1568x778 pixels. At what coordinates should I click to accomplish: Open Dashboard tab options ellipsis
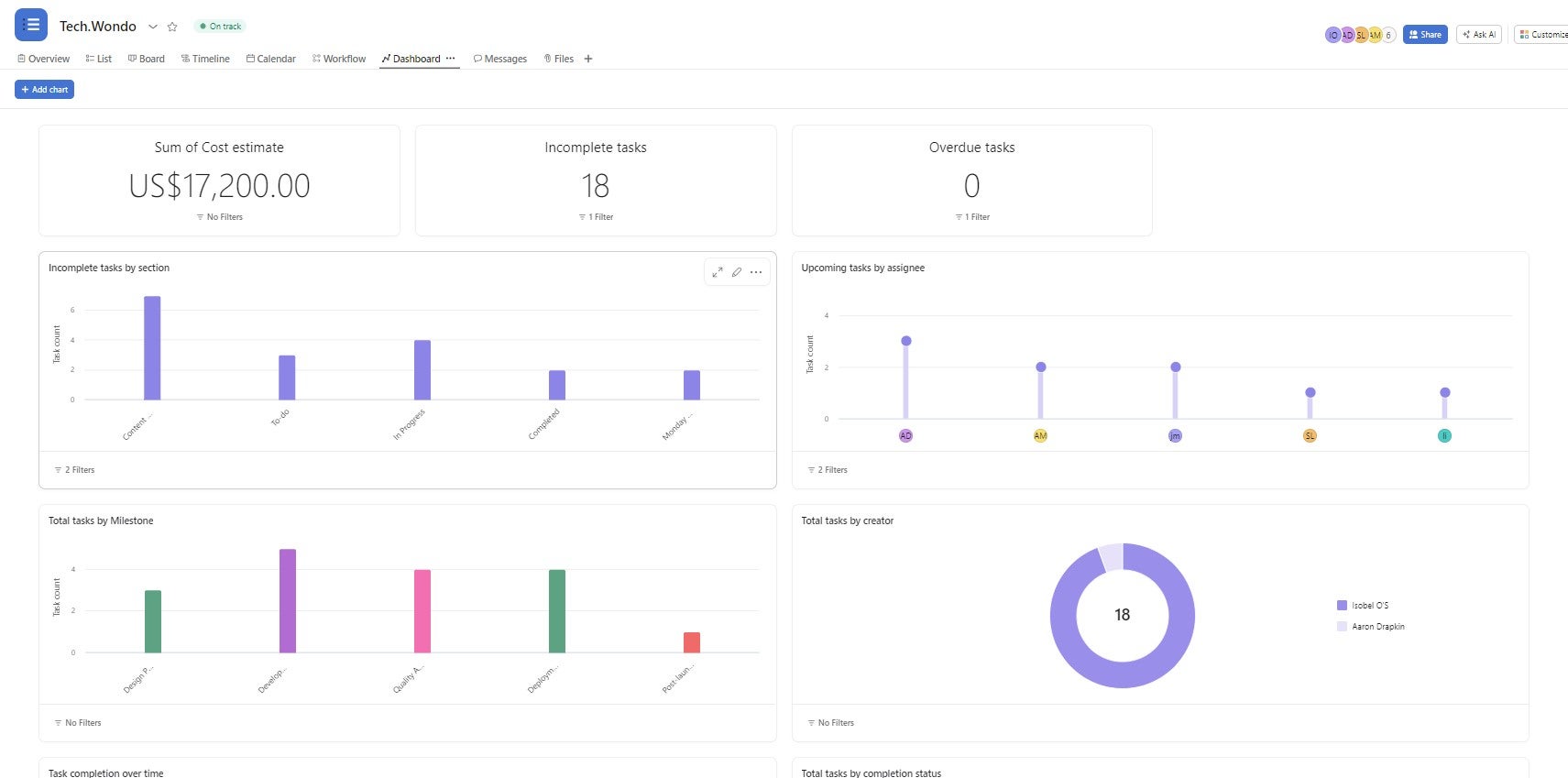(x=450, y=59)
